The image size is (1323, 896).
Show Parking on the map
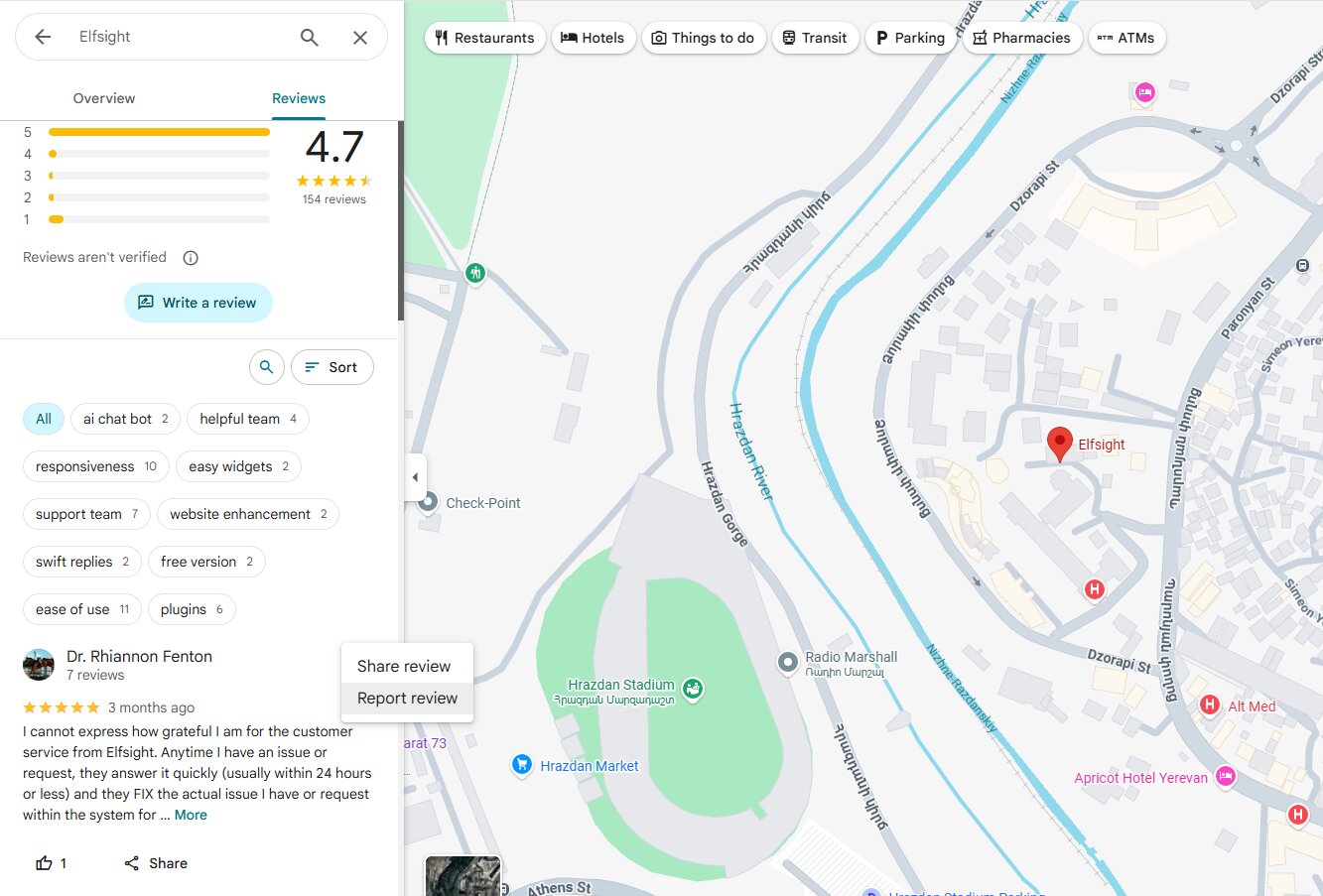[x=910, y=38]
